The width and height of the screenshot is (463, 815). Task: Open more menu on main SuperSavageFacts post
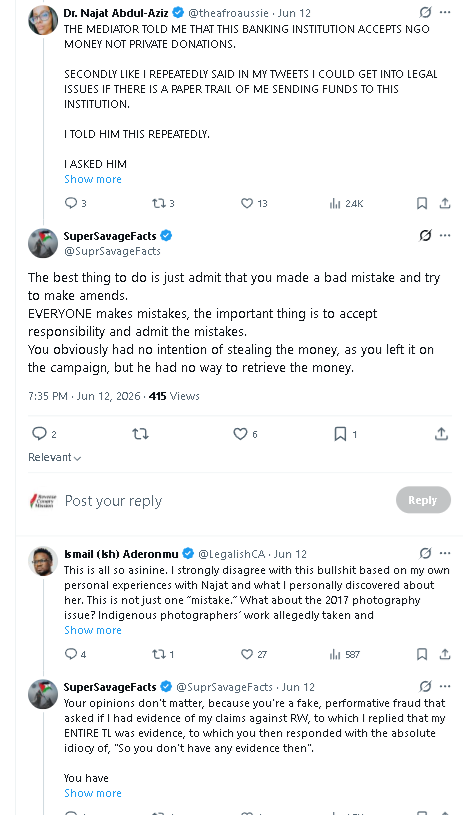[x=445, y=235]
